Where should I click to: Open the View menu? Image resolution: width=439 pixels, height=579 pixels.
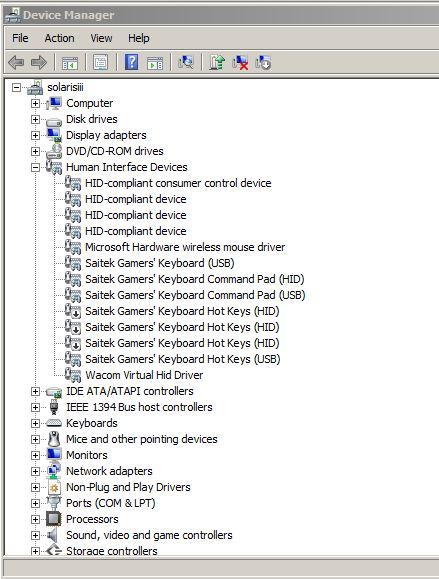(x=101, y=38)
